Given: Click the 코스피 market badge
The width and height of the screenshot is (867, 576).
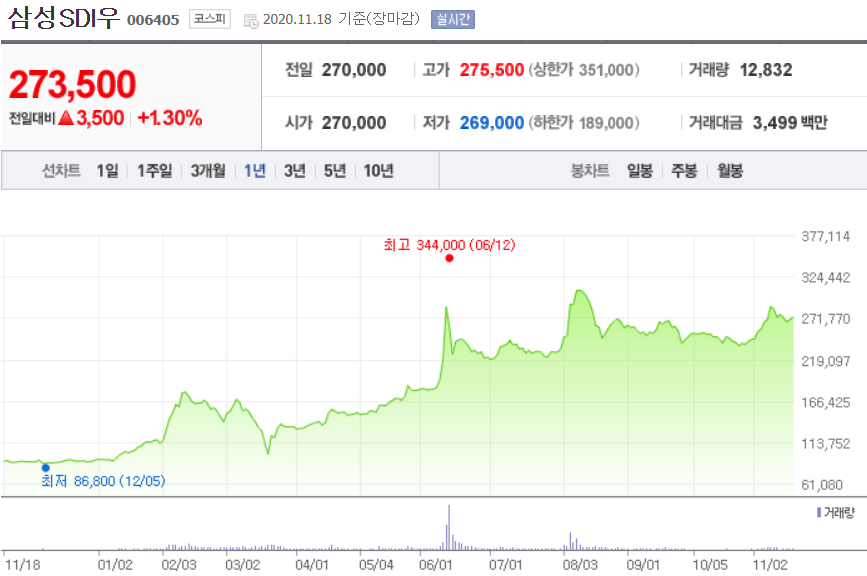Looking at the screenshot, I should 210,19.
